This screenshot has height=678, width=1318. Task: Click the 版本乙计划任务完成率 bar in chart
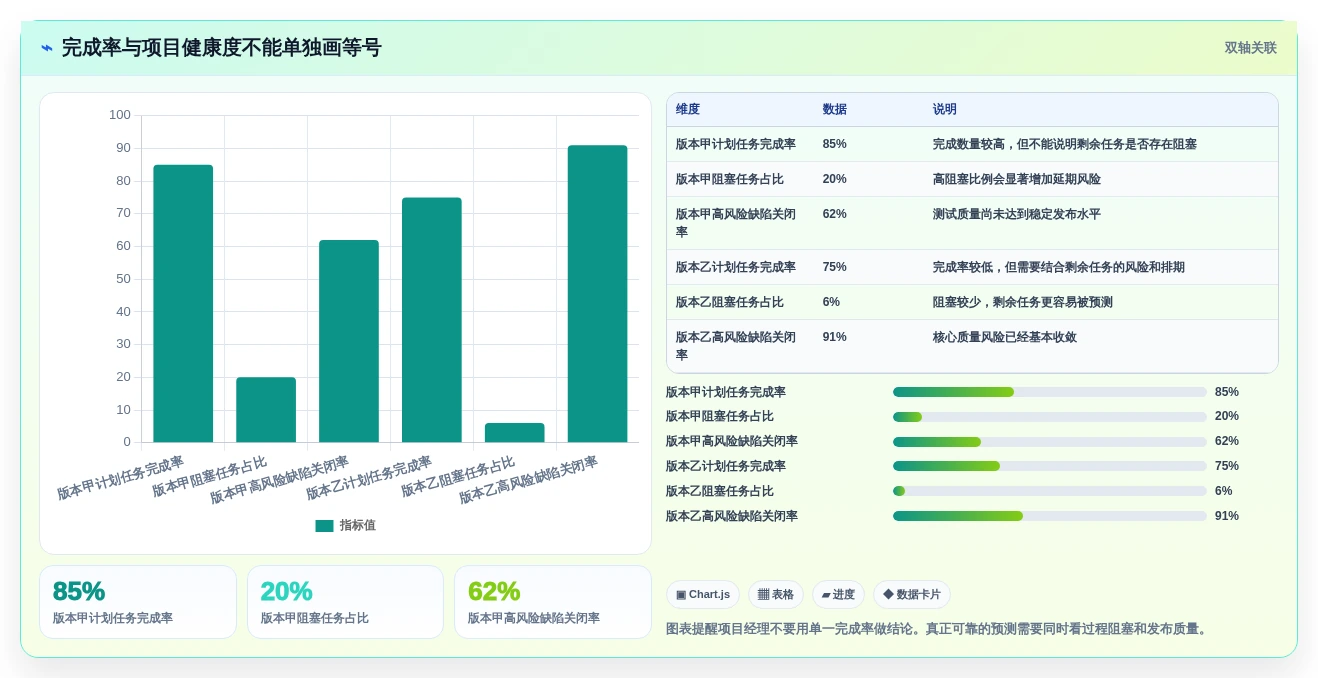click(432, 320)
